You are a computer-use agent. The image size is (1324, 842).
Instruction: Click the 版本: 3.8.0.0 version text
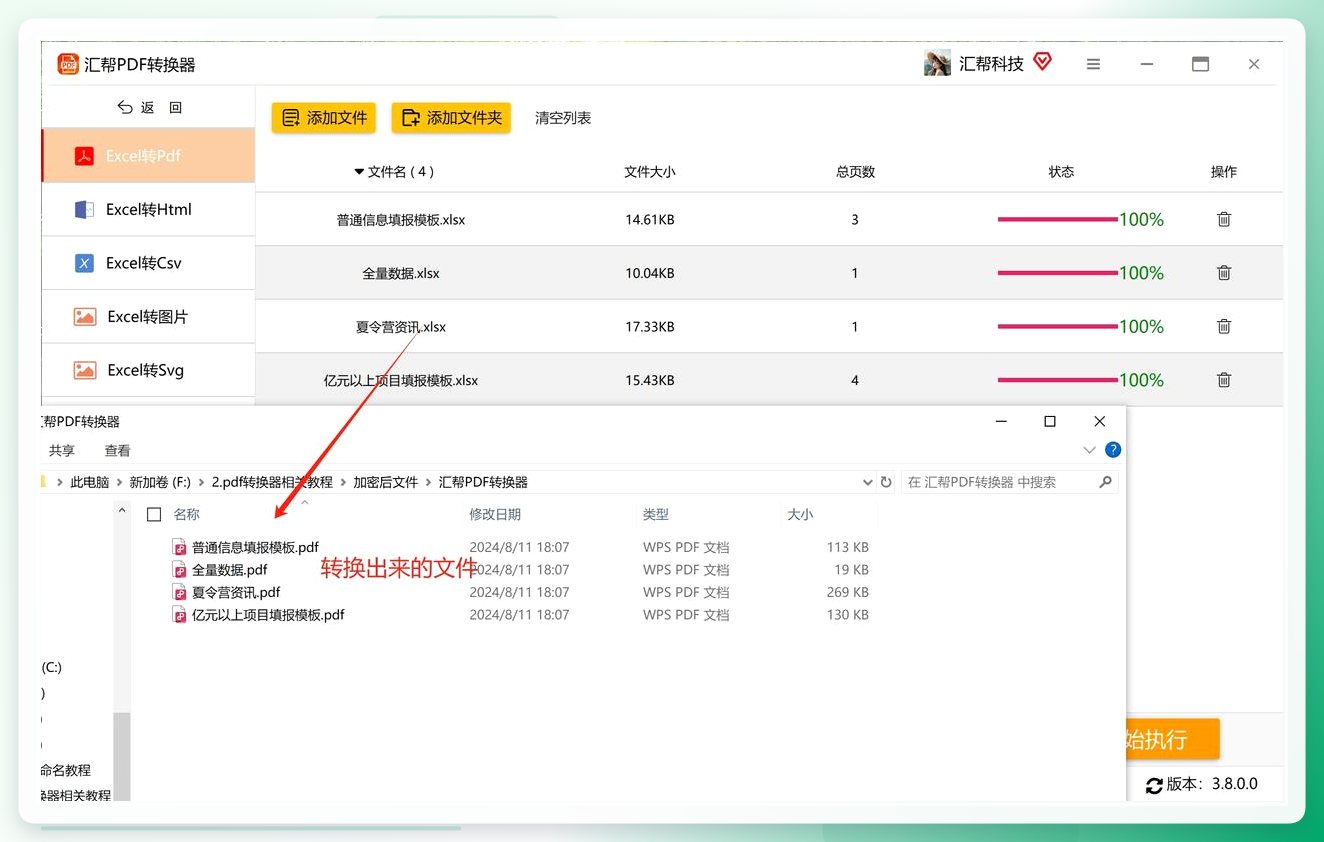pos(1212,784)
